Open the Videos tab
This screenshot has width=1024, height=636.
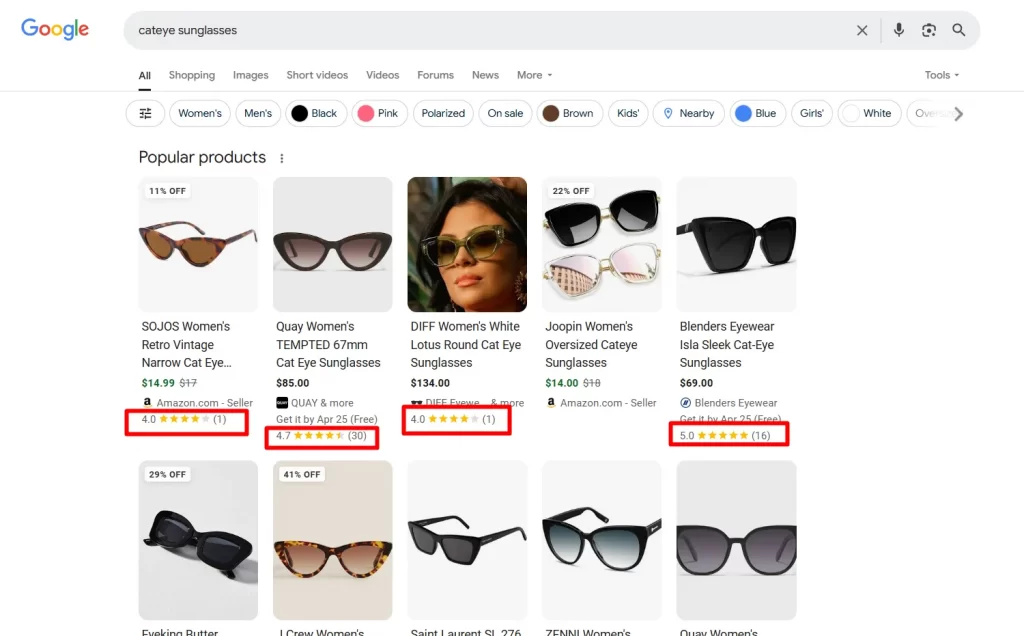[383, 75]
